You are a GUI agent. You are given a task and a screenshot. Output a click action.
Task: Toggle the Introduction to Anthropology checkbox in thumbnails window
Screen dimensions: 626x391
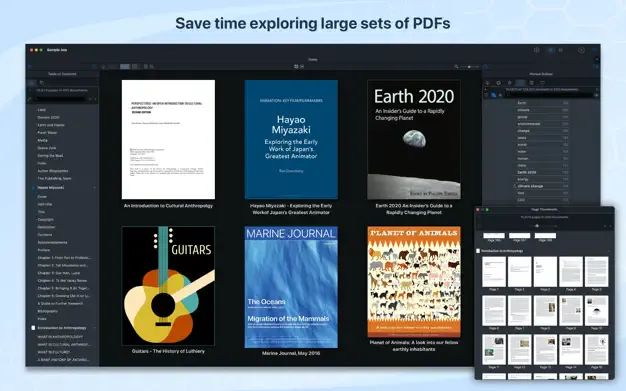point(478,251)
